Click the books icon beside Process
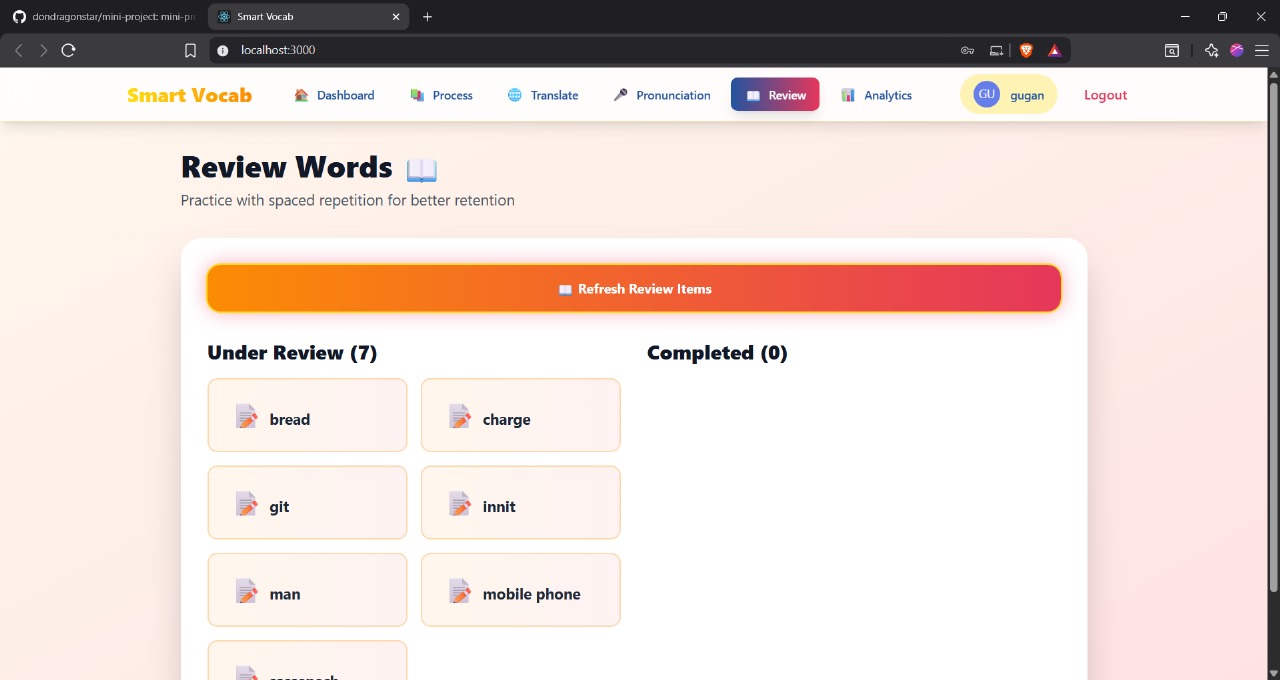This screenshot has width=1280, height=680. [417, 95]
